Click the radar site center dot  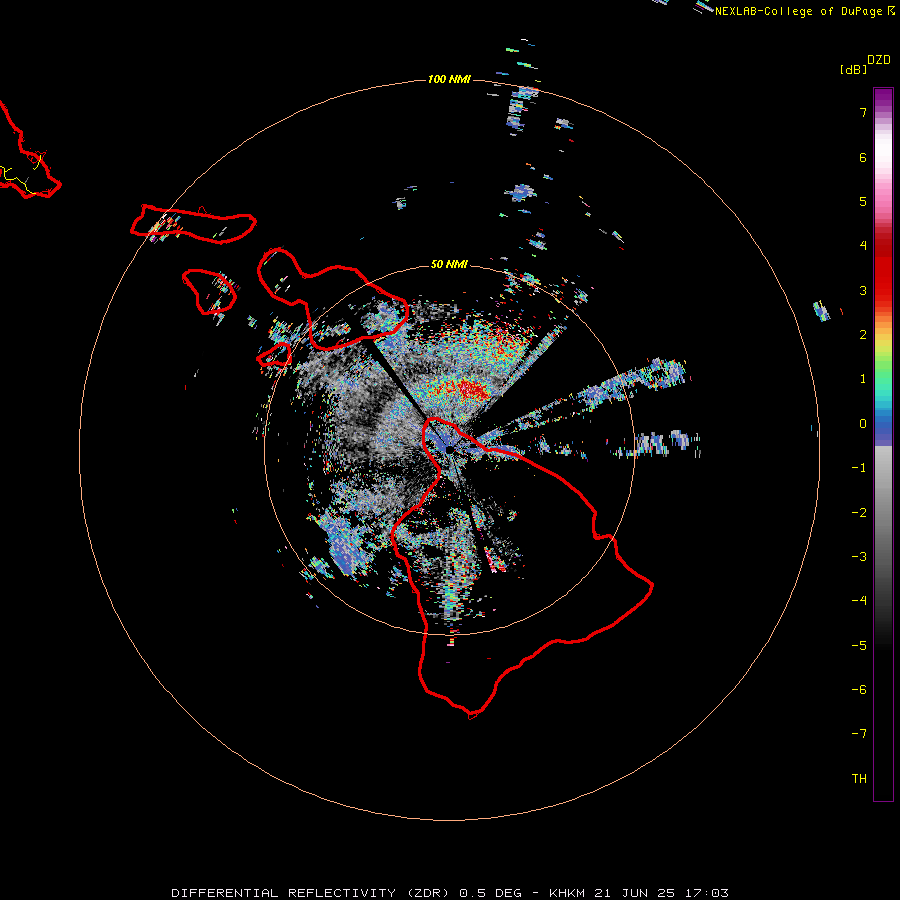point(449,449)
